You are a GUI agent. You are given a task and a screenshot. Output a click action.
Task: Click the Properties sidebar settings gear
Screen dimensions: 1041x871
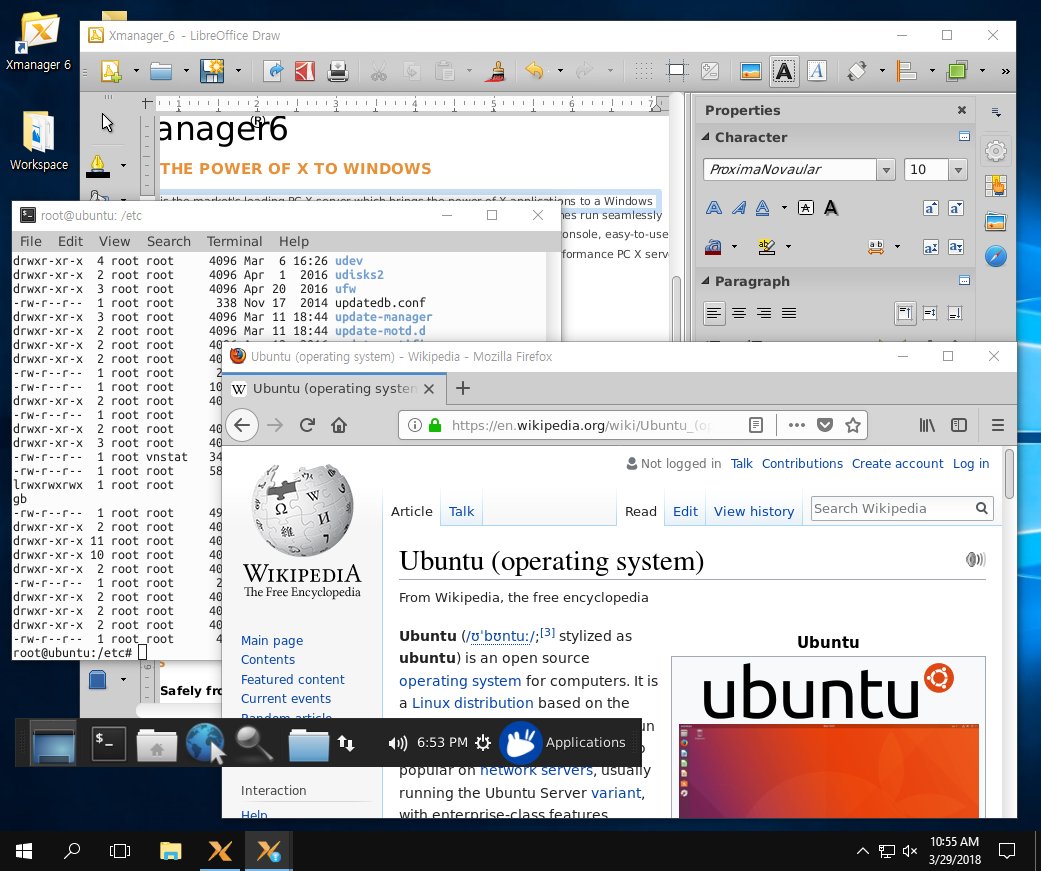click(x=997, y=150)
